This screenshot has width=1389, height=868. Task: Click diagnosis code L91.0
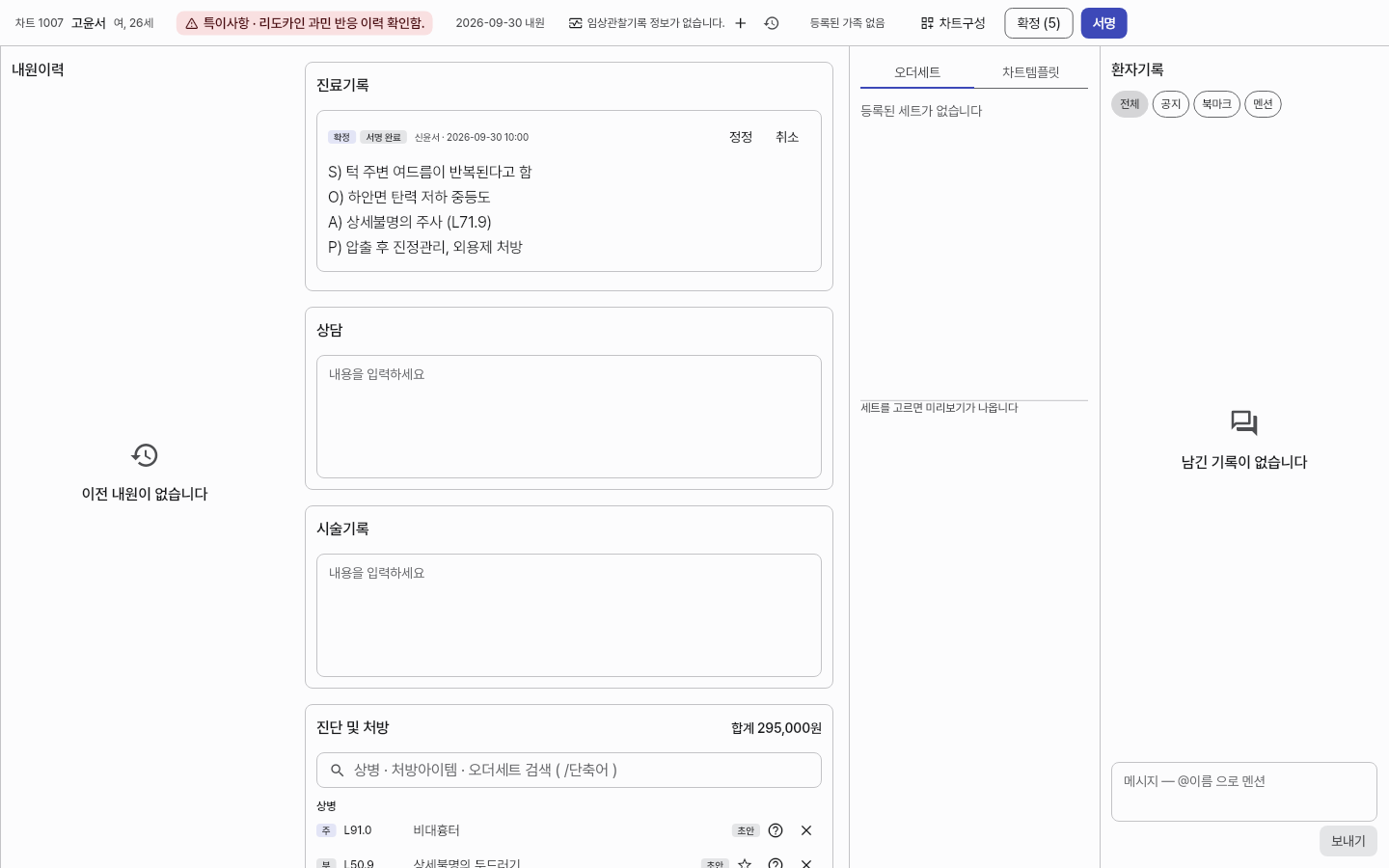[358, 830]
